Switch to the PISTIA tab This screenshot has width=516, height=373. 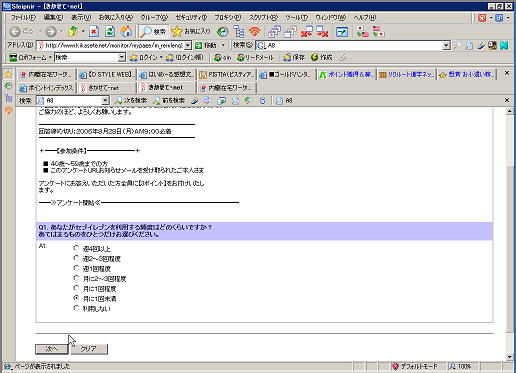pos(227,75)
